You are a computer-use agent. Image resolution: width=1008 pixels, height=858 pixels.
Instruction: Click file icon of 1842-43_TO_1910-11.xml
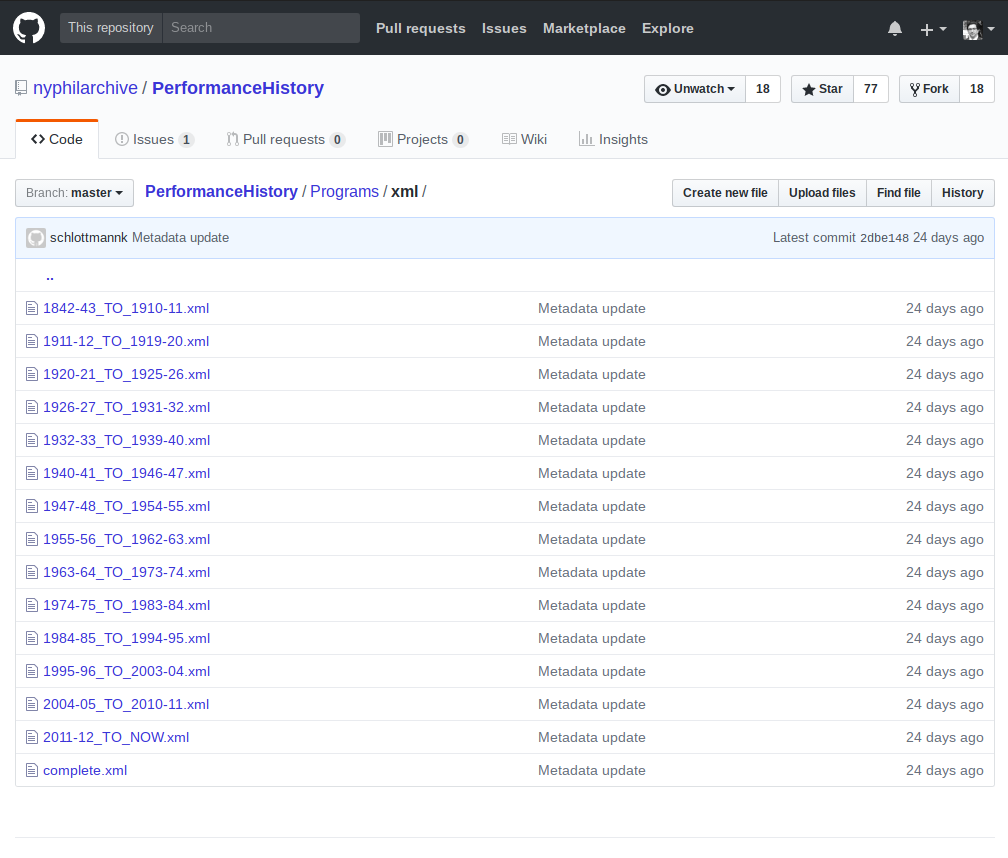pos(32,308)
